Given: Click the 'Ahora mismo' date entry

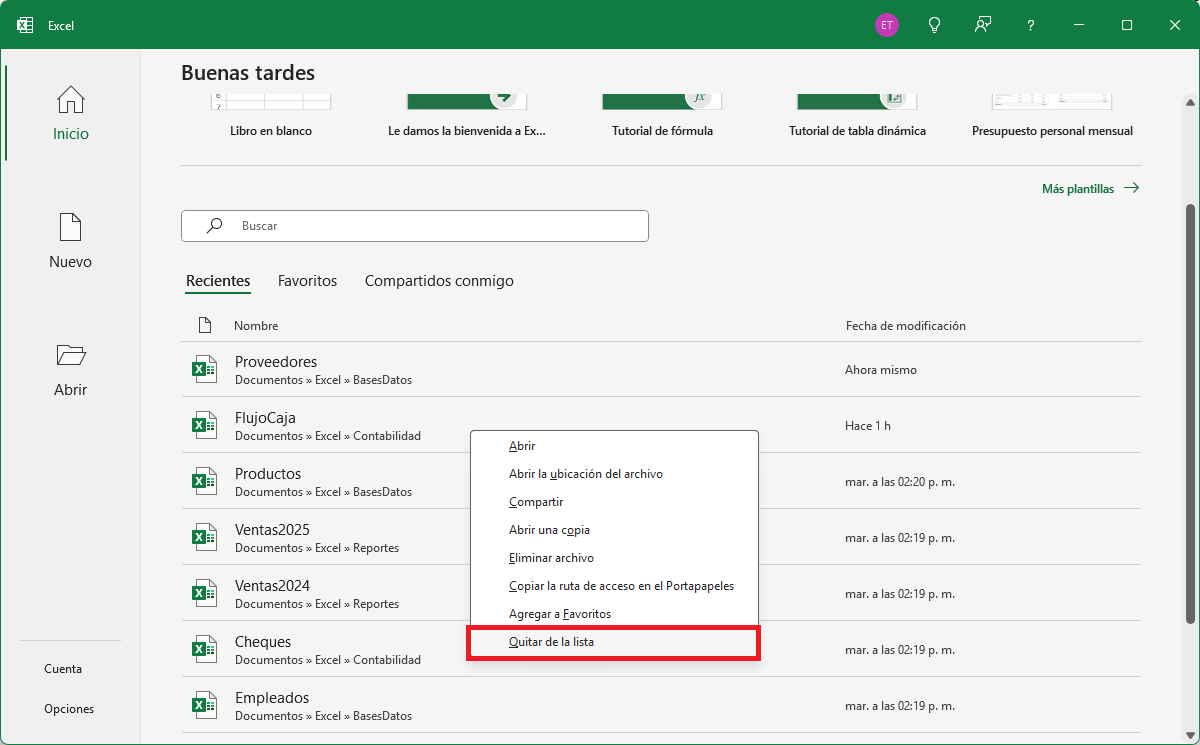Looking at the screenshot, I should 881,370.
